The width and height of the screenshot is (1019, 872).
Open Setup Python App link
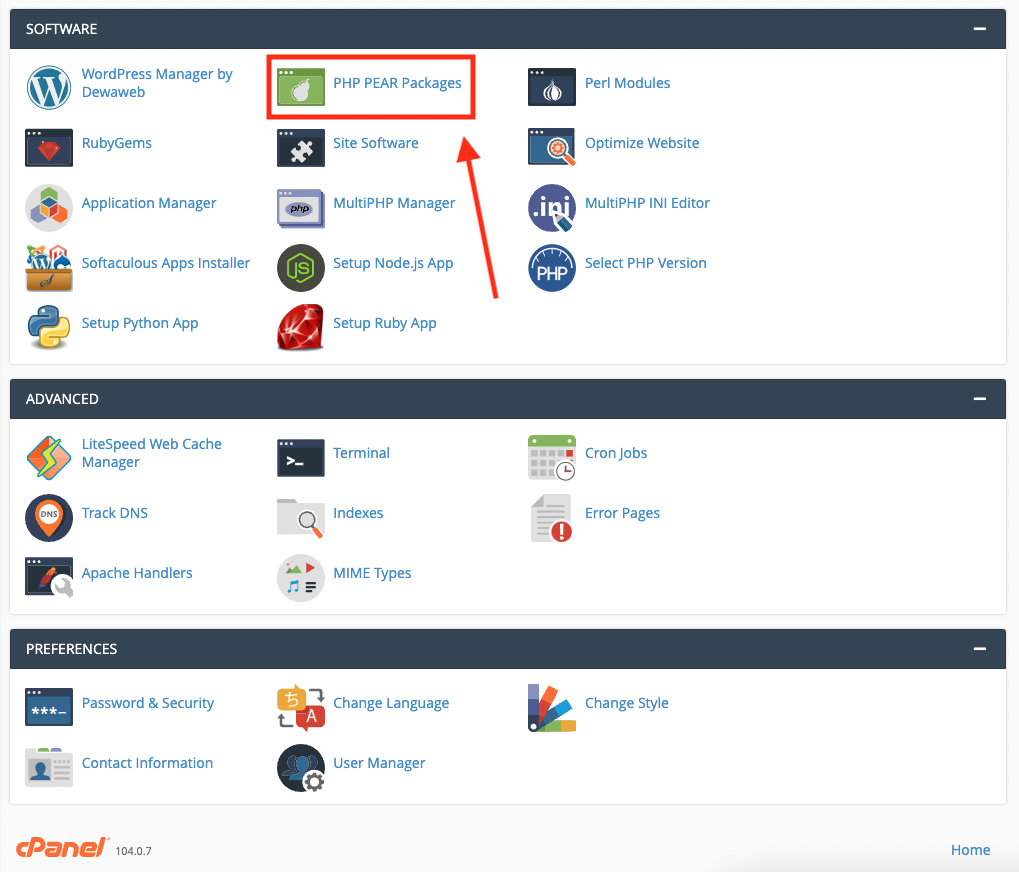click(x=140, y=324)
